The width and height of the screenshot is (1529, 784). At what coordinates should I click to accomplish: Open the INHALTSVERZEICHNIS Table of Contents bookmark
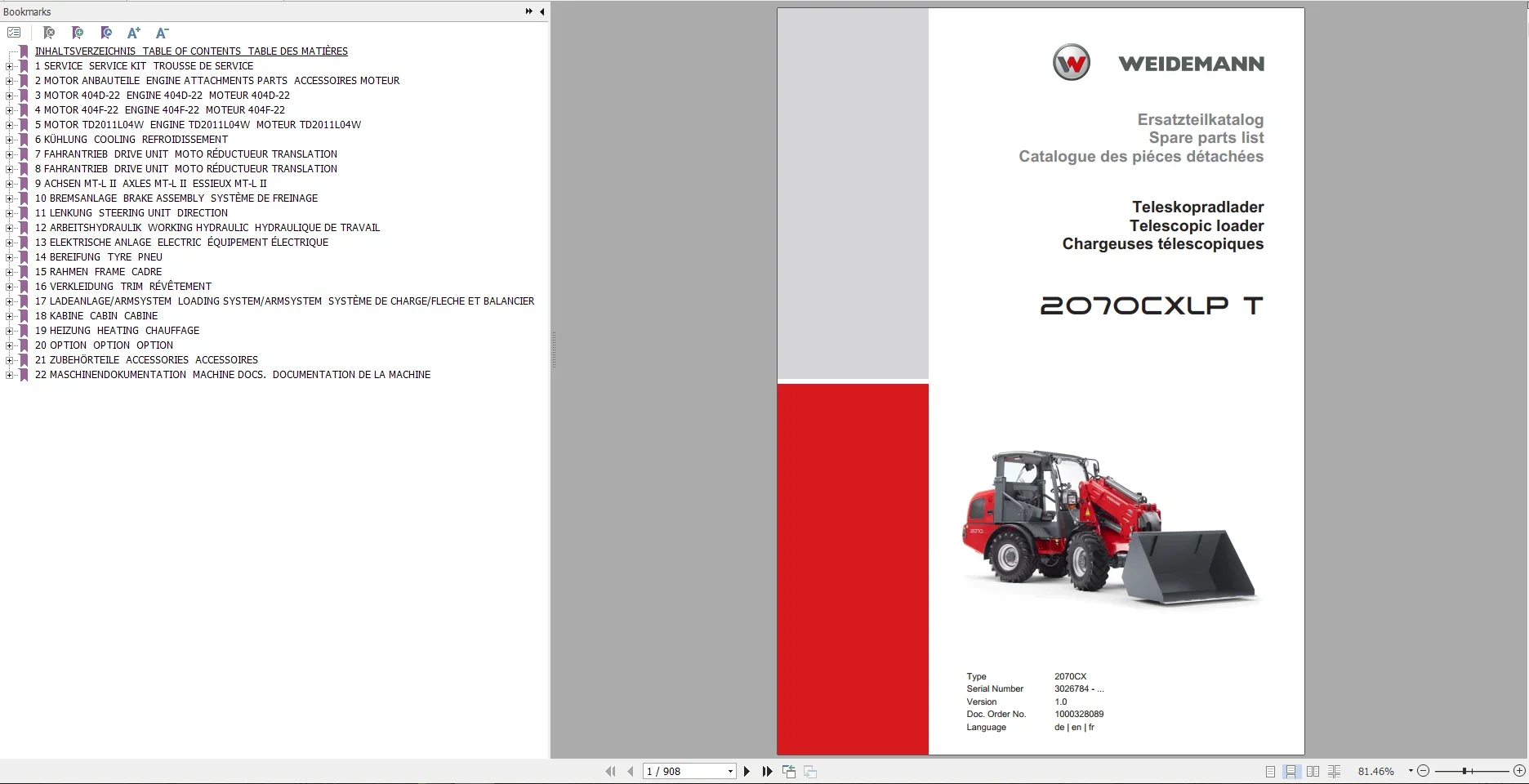click(x=191, y=51)
